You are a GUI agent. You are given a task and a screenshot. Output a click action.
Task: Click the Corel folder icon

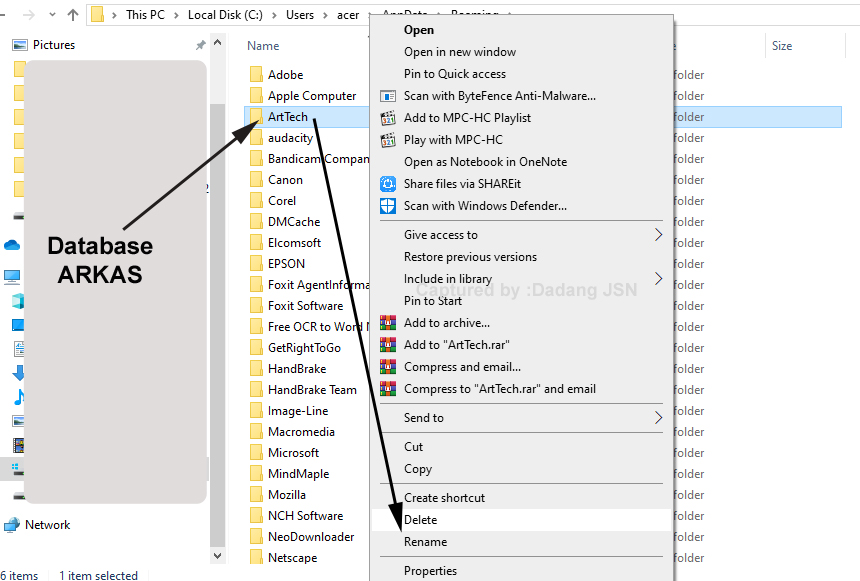click(x=256, y=200)
